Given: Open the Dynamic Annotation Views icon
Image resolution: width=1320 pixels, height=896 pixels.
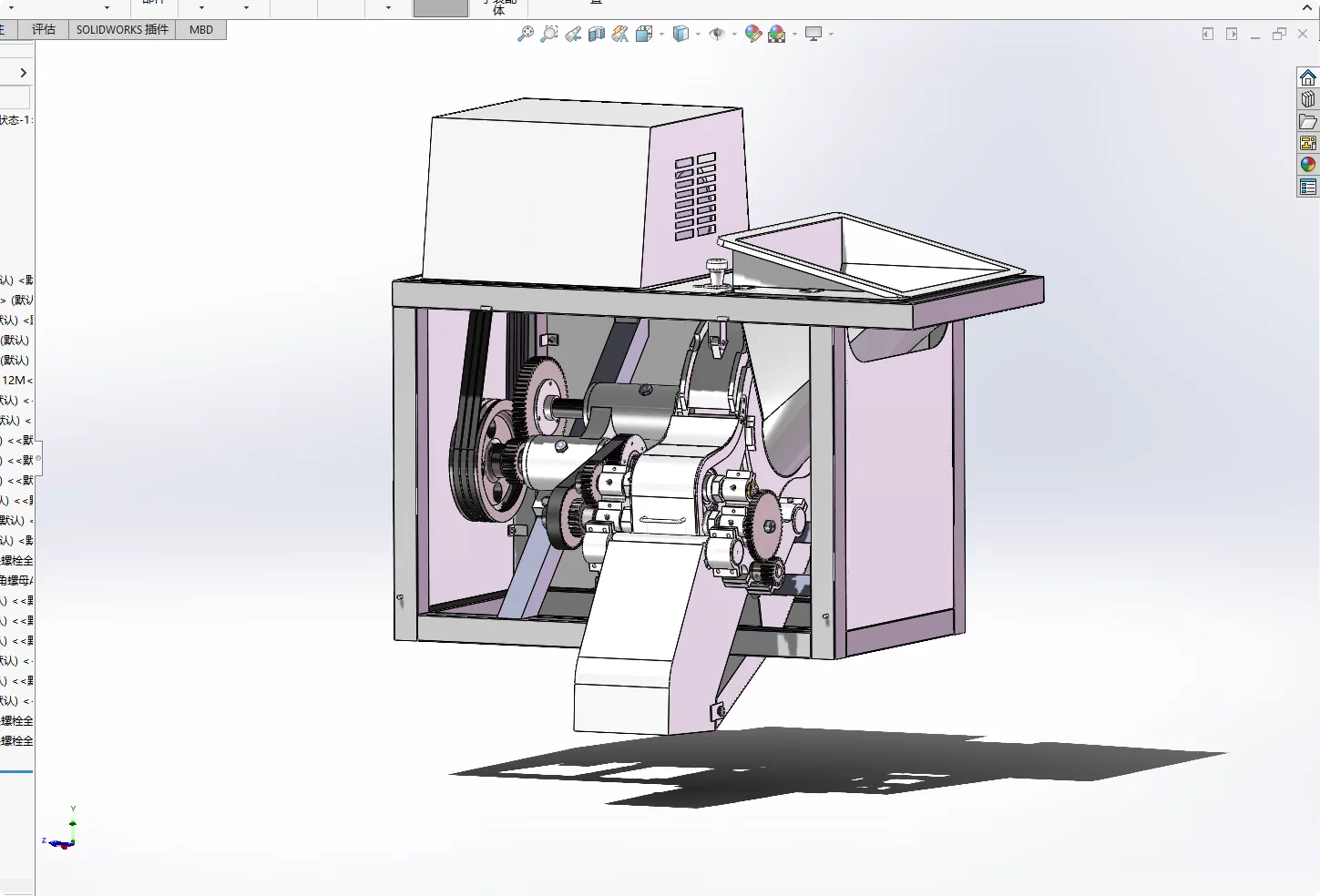Looking at the screenshot, I should pyautogui.click(x=620, y=34).
